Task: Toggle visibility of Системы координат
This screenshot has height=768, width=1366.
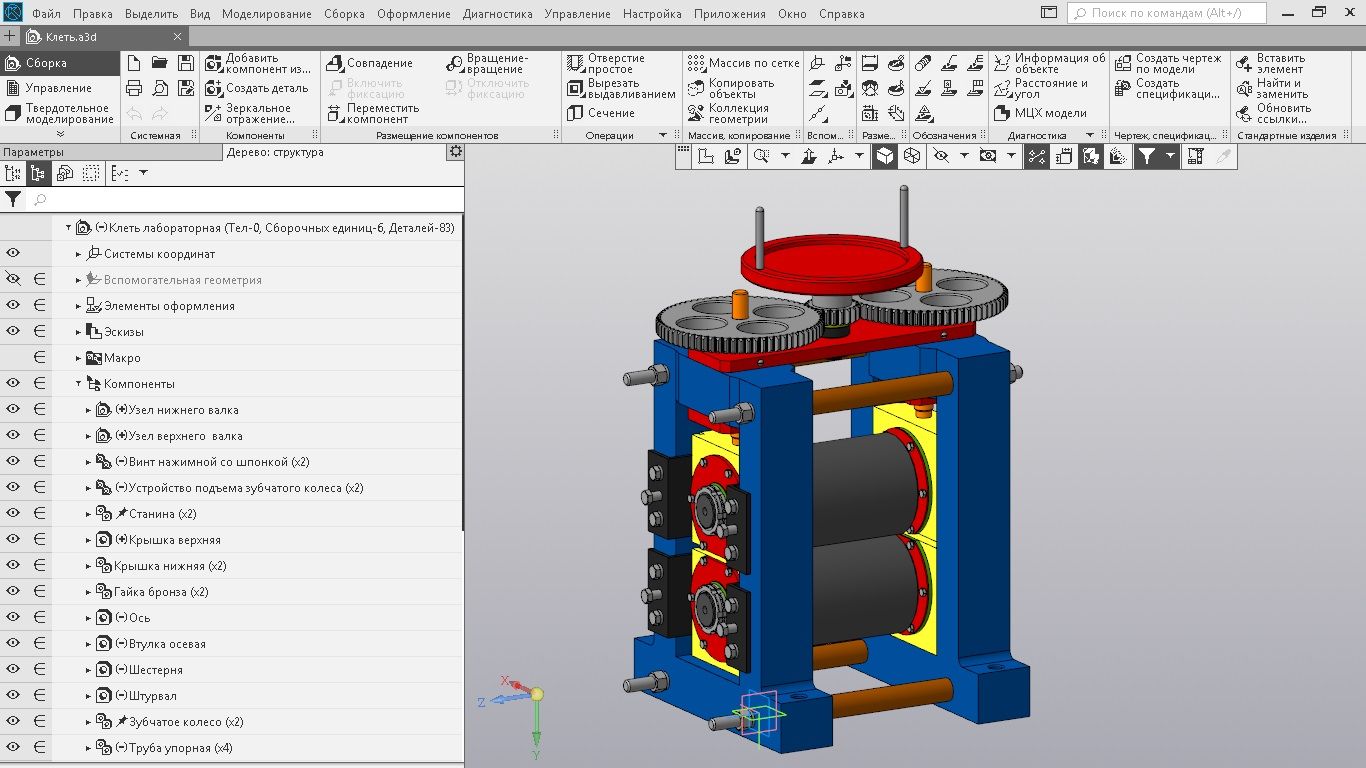Action: click(x=13, y=254)
